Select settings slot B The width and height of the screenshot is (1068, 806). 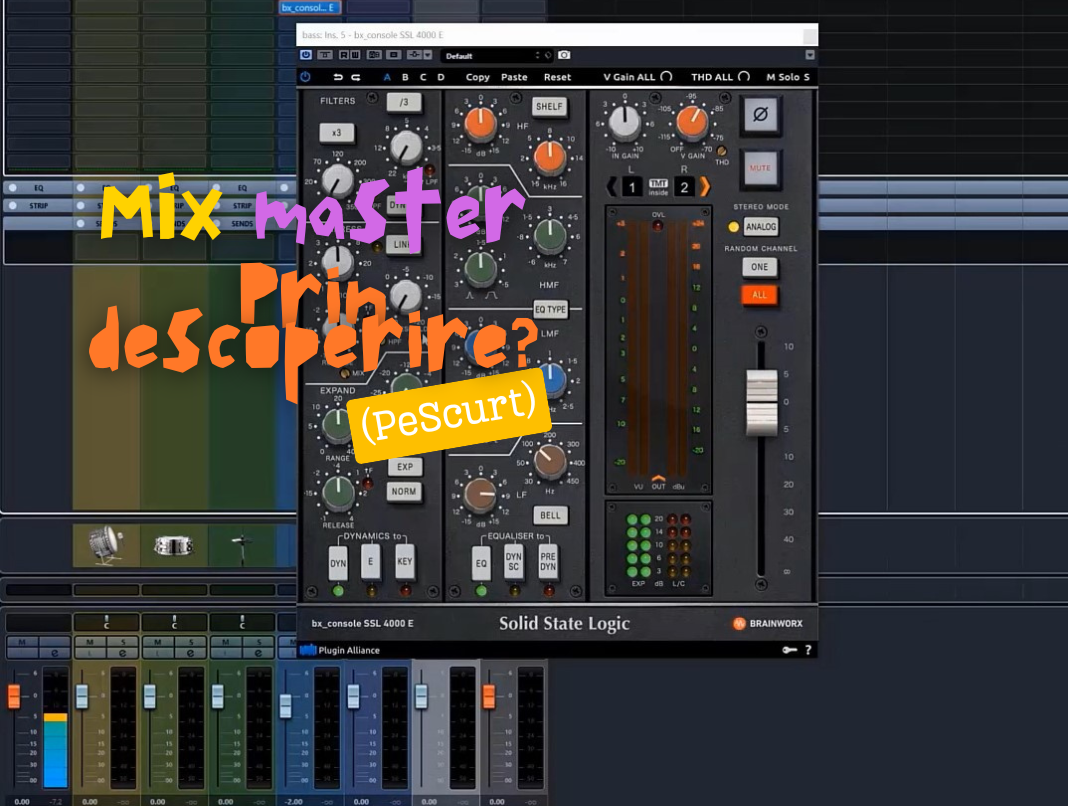(405, 77)
